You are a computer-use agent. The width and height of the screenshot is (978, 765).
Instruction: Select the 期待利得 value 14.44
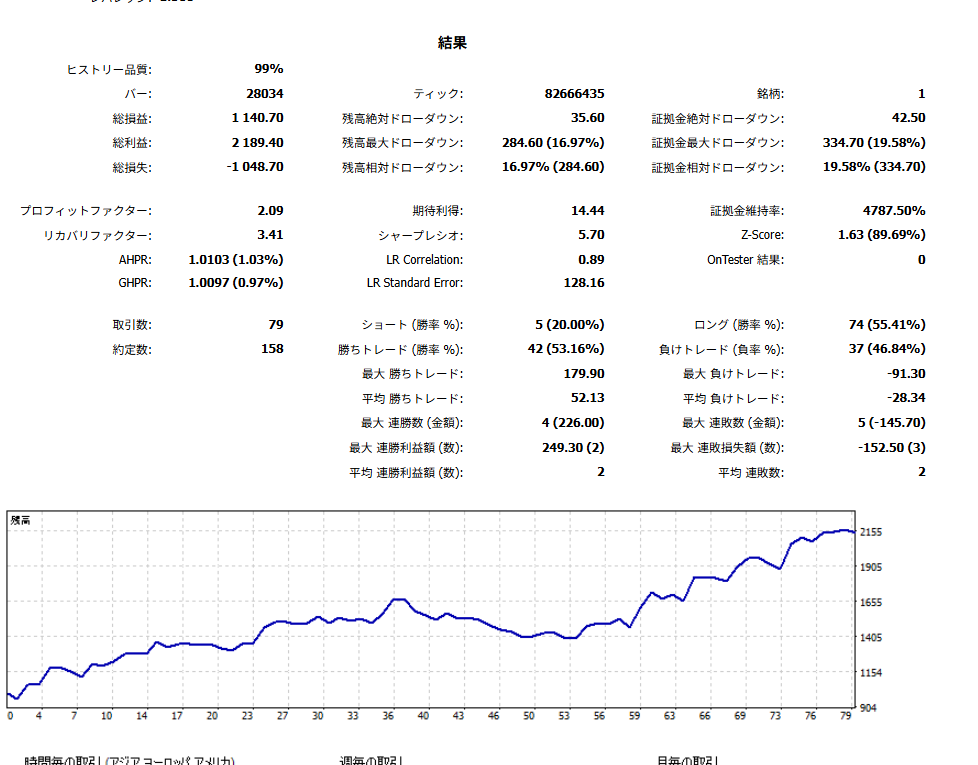click(x=587, y=211)
